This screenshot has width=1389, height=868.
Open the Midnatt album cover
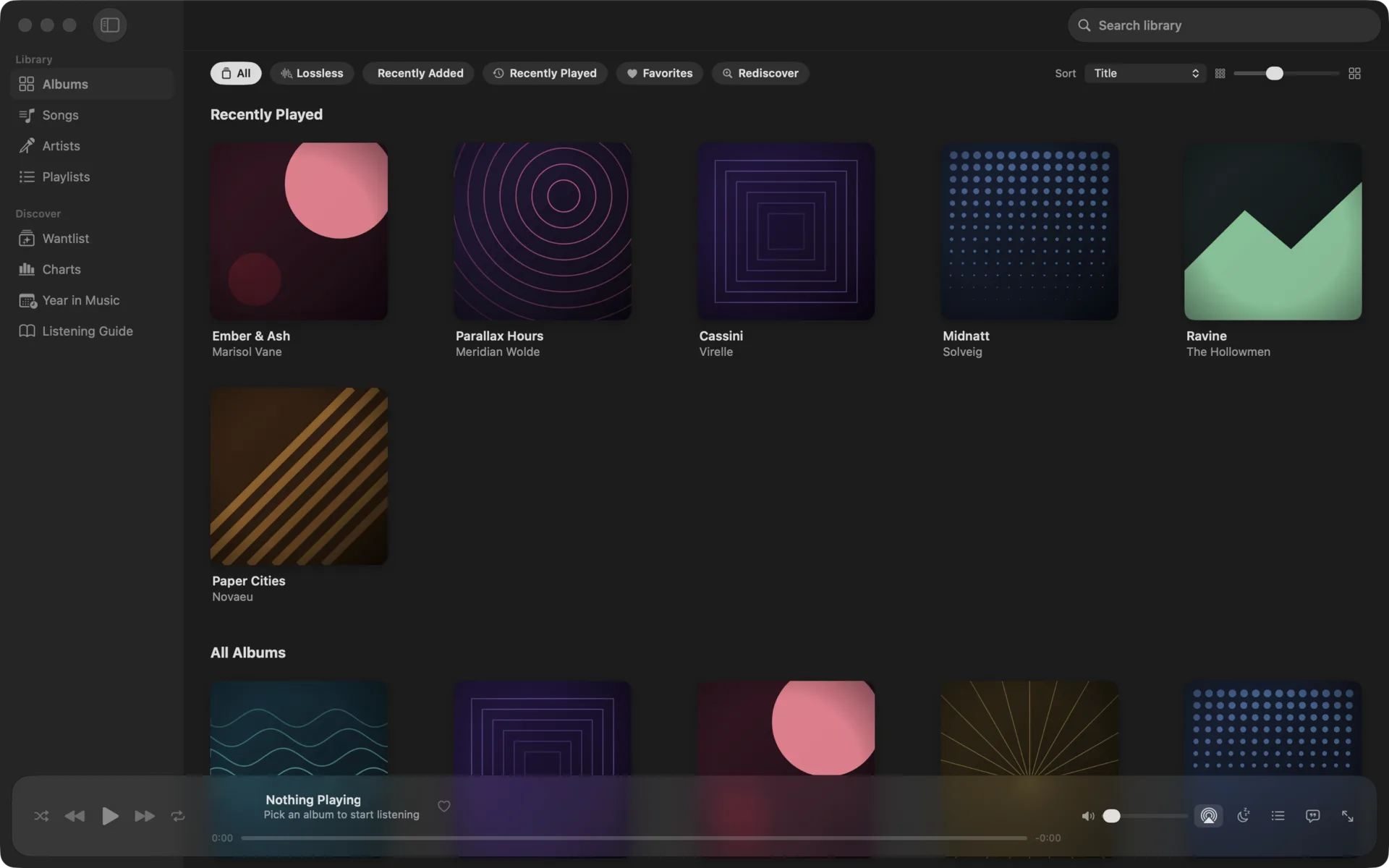pyautogui.click(x=1029, y=231)
